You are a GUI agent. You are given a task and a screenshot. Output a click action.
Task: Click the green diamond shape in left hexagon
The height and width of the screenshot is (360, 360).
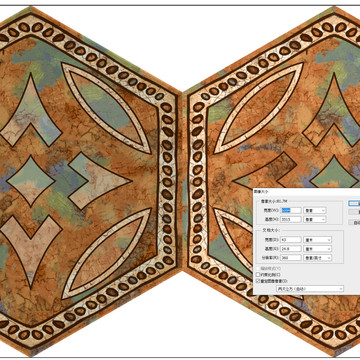pos(31,181)
